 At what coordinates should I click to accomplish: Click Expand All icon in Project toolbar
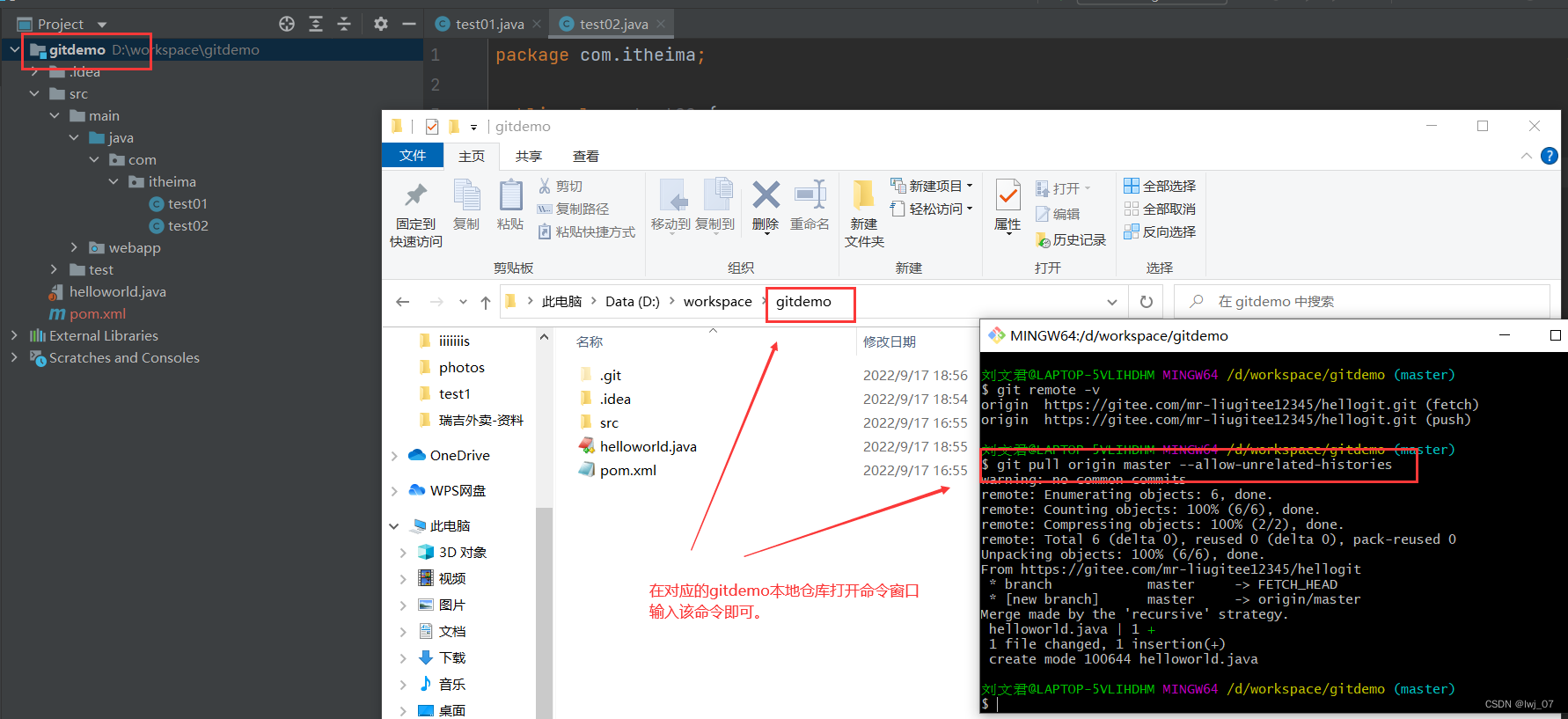pos(316,24)
